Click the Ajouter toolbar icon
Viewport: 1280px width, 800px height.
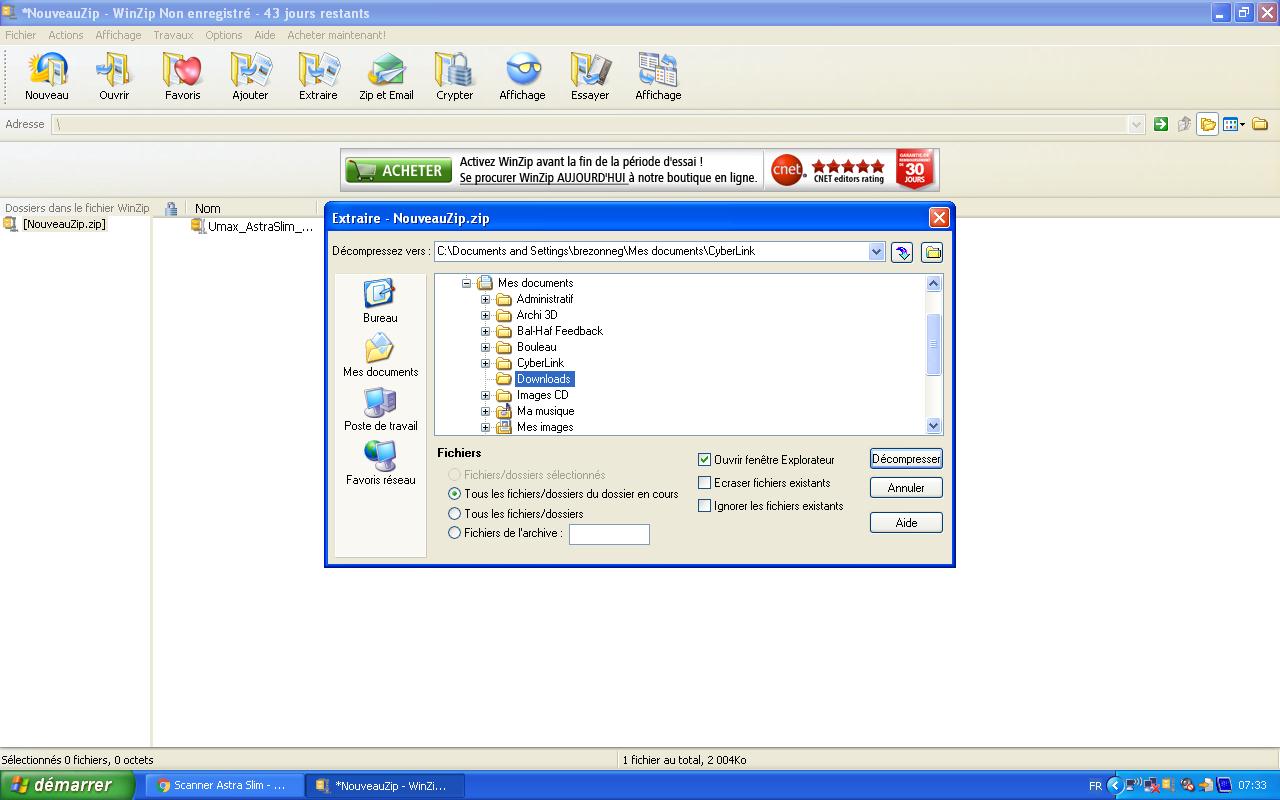(x=250, y=77)
